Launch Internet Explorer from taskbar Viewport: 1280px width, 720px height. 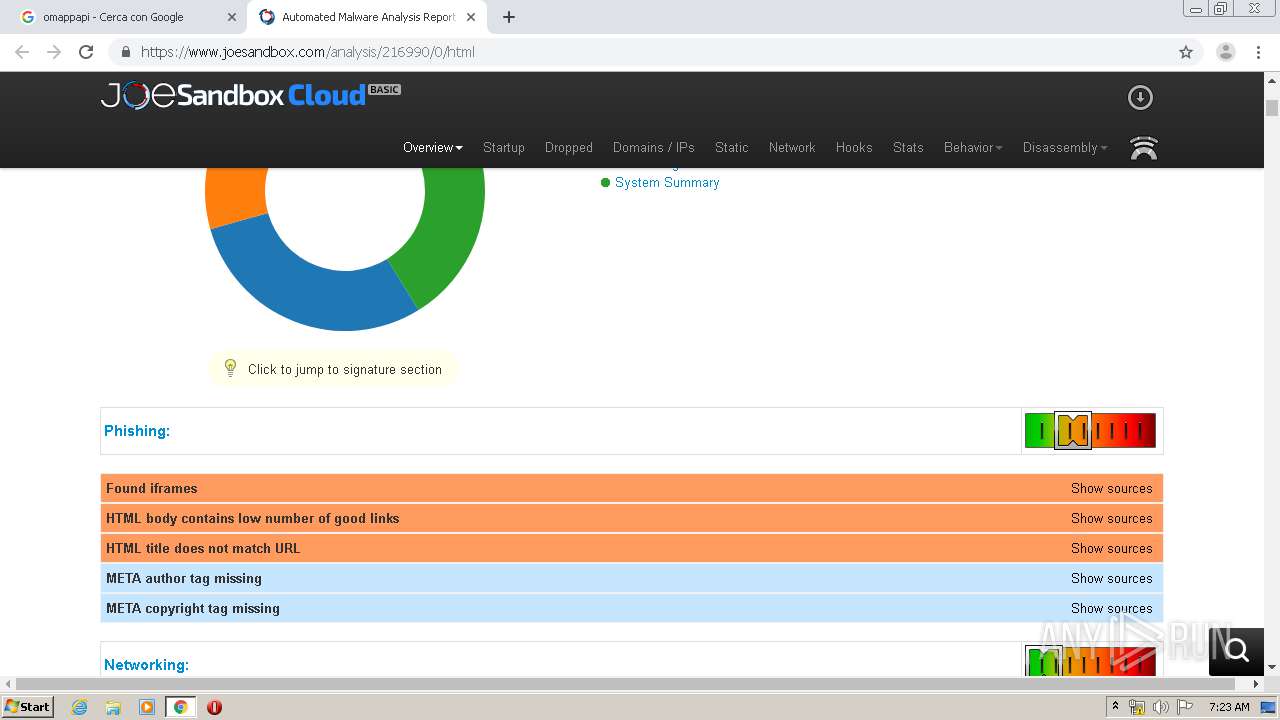[x=79, y=707]
